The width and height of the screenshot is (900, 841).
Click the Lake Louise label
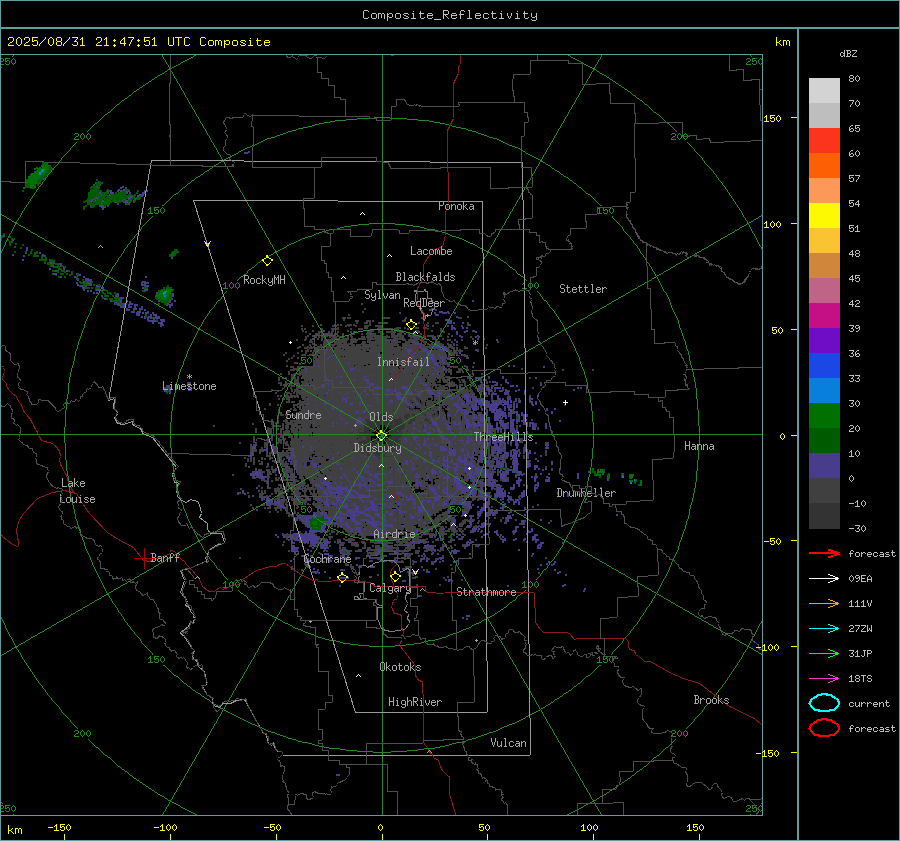coord(77,491)
